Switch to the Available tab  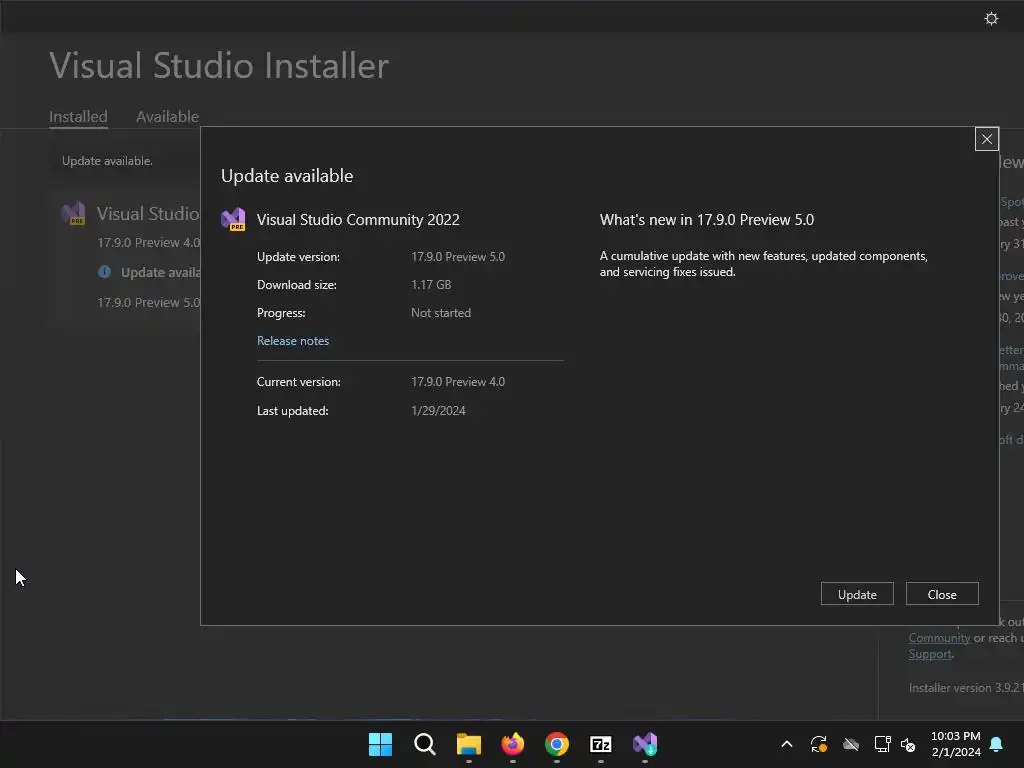pos(167,116)
